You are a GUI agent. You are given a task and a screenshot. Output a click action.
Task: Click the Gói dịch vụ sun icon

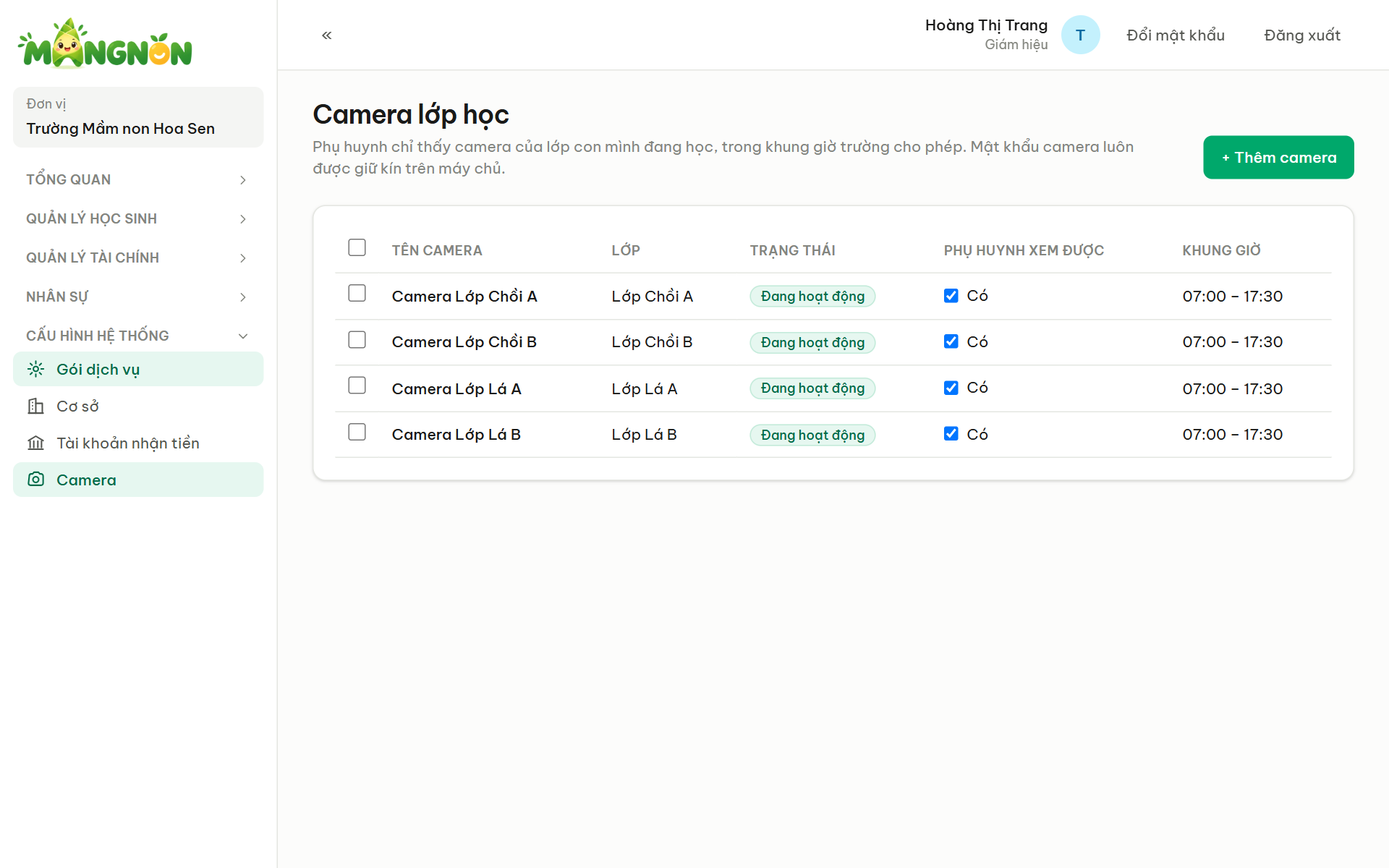pyautogui.click(x=35, y=369)
